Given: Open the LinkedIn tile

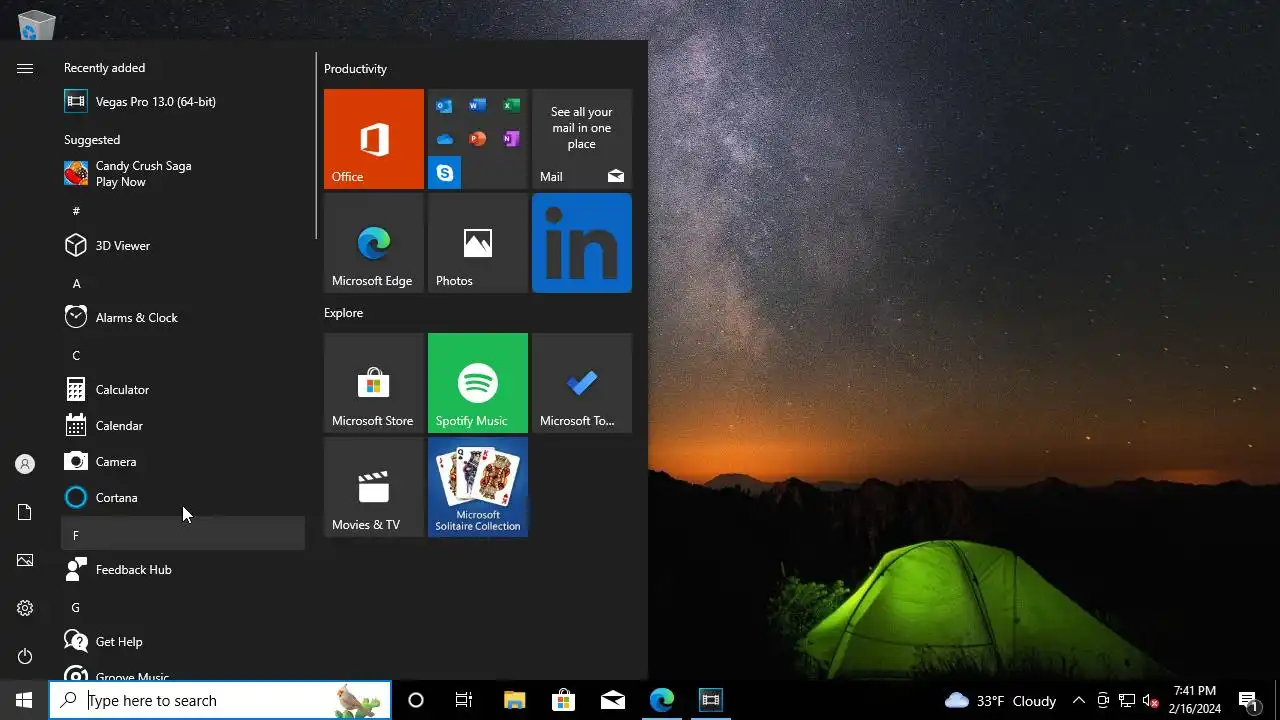Looking at the screenshot, I should pyautogui.click(x=582, y=243).
